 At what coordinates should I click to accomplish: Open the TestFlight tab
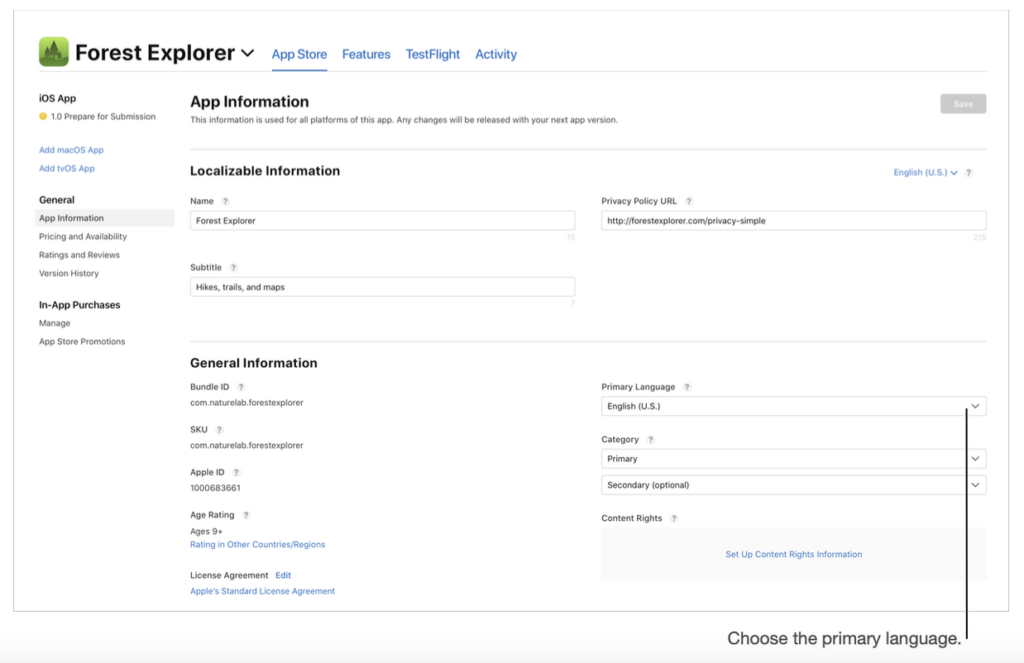coord(432,54)
